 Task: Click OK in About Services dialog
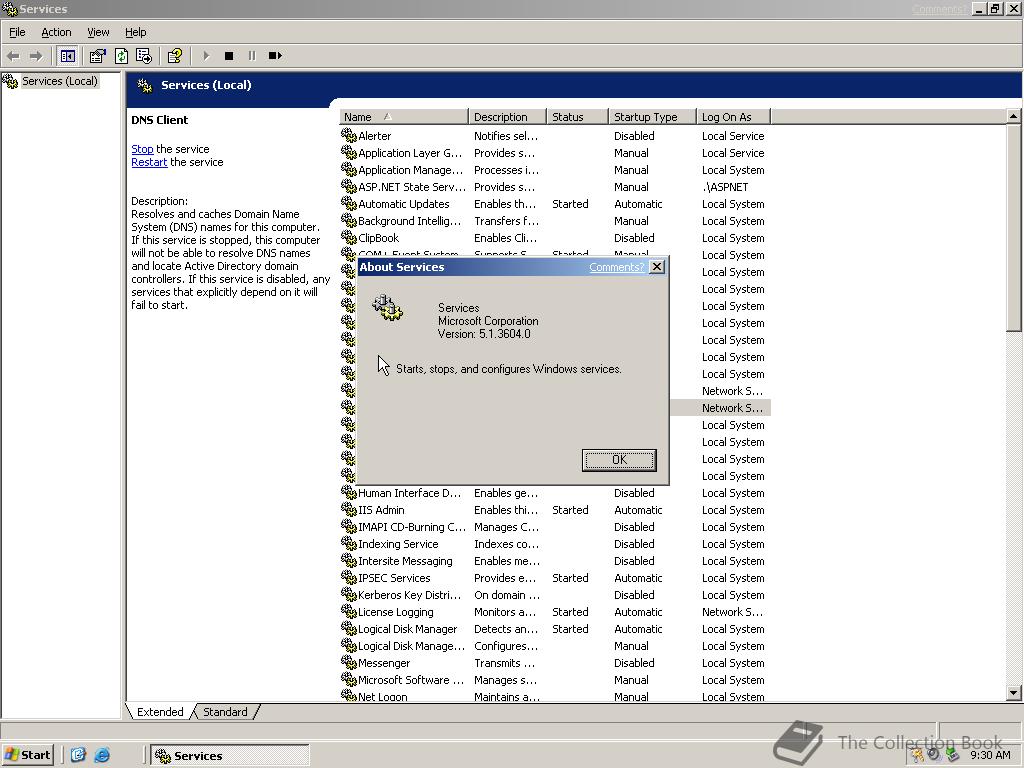pyautogui.click(x=619, y=460)
